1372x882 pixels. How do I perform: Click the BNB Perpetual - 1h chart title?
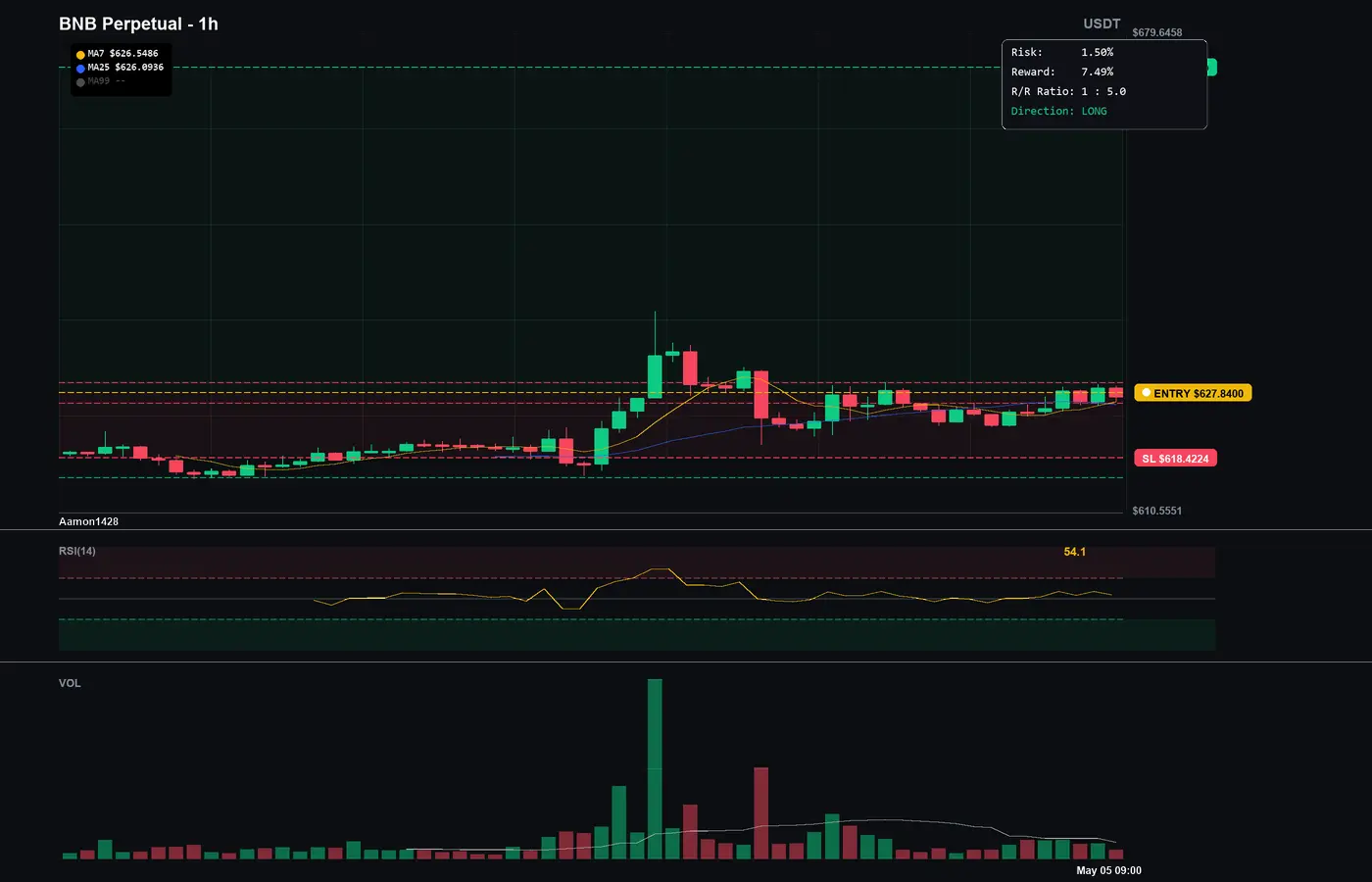138,24
